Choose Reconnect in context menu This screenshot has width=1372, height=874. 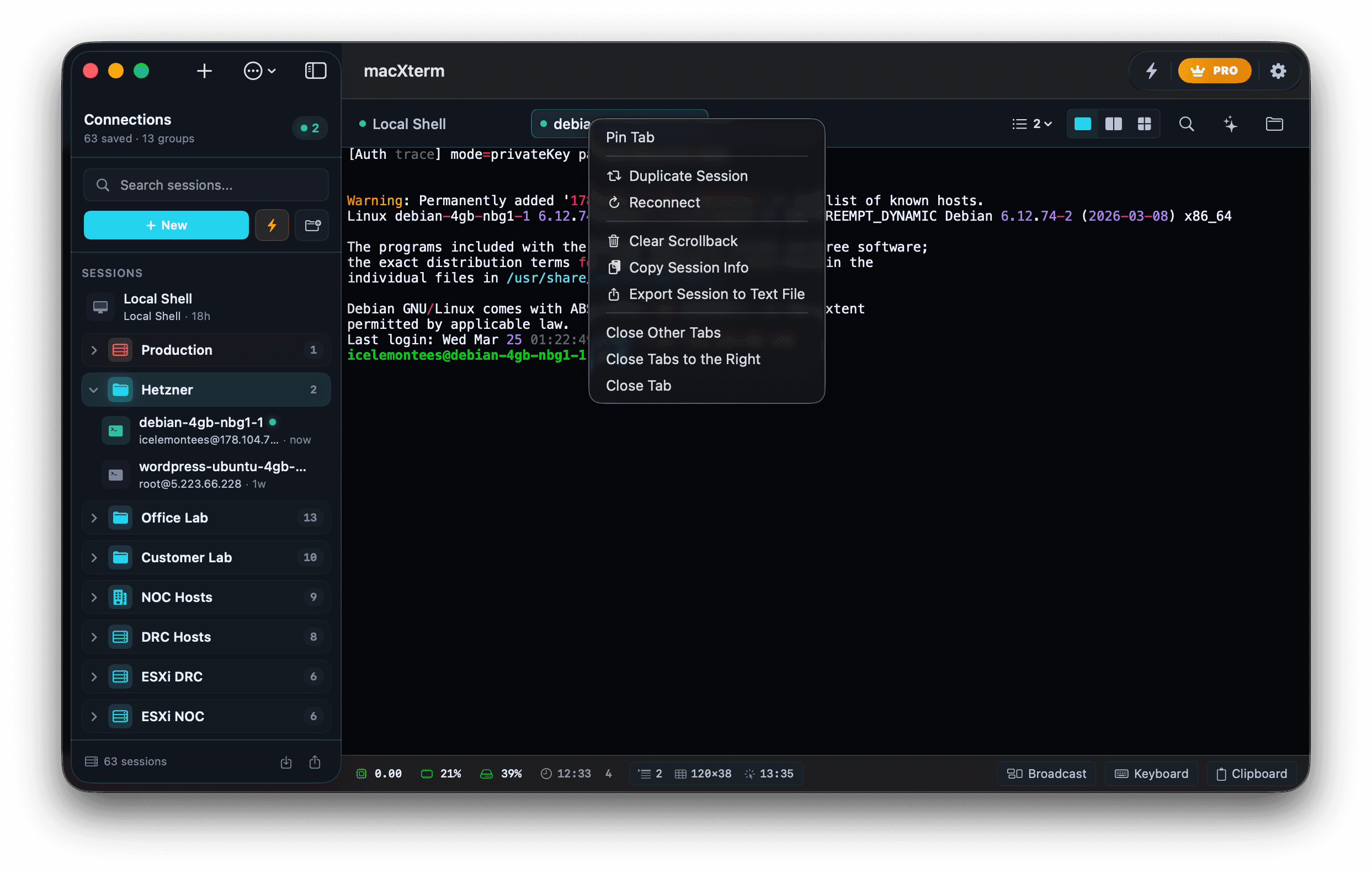tap(706, 202)
